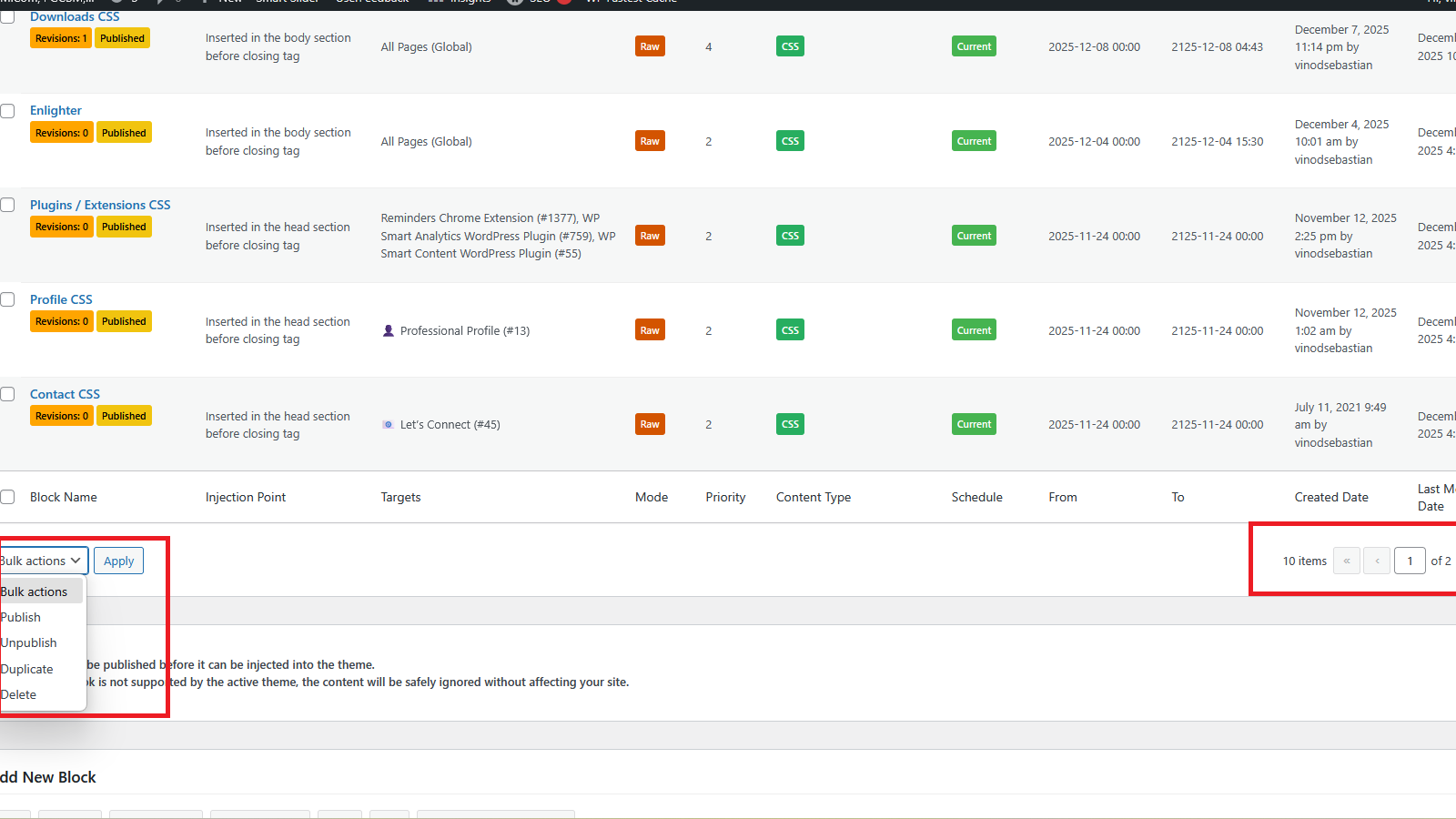The image size is (1456, 819).
Task: Click the Revisions: 1 badge under Downloads CSS
Action: (x=61, y=38)
